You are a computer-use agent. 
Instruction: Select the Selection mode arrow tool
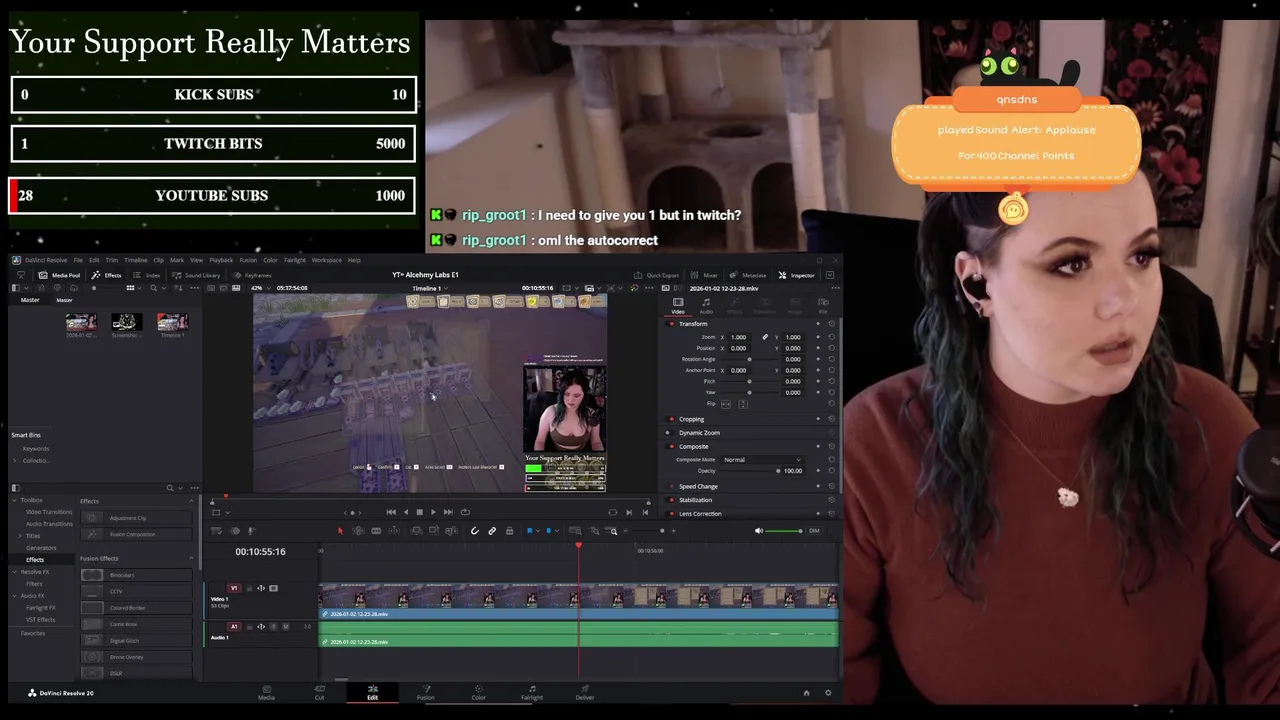[x=340, y=531]
